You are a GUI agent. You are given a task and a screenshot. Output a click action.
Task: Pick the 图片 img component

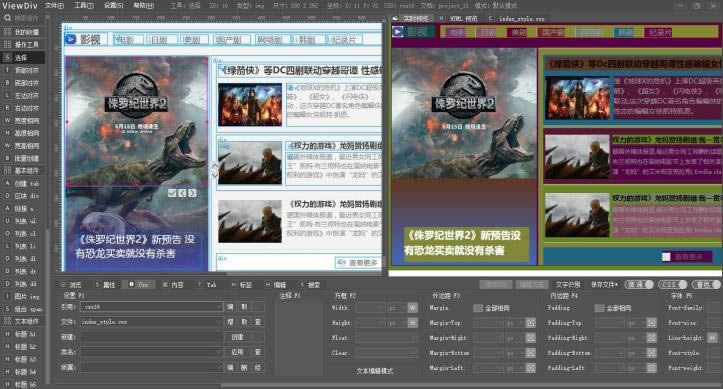point(23,296)
